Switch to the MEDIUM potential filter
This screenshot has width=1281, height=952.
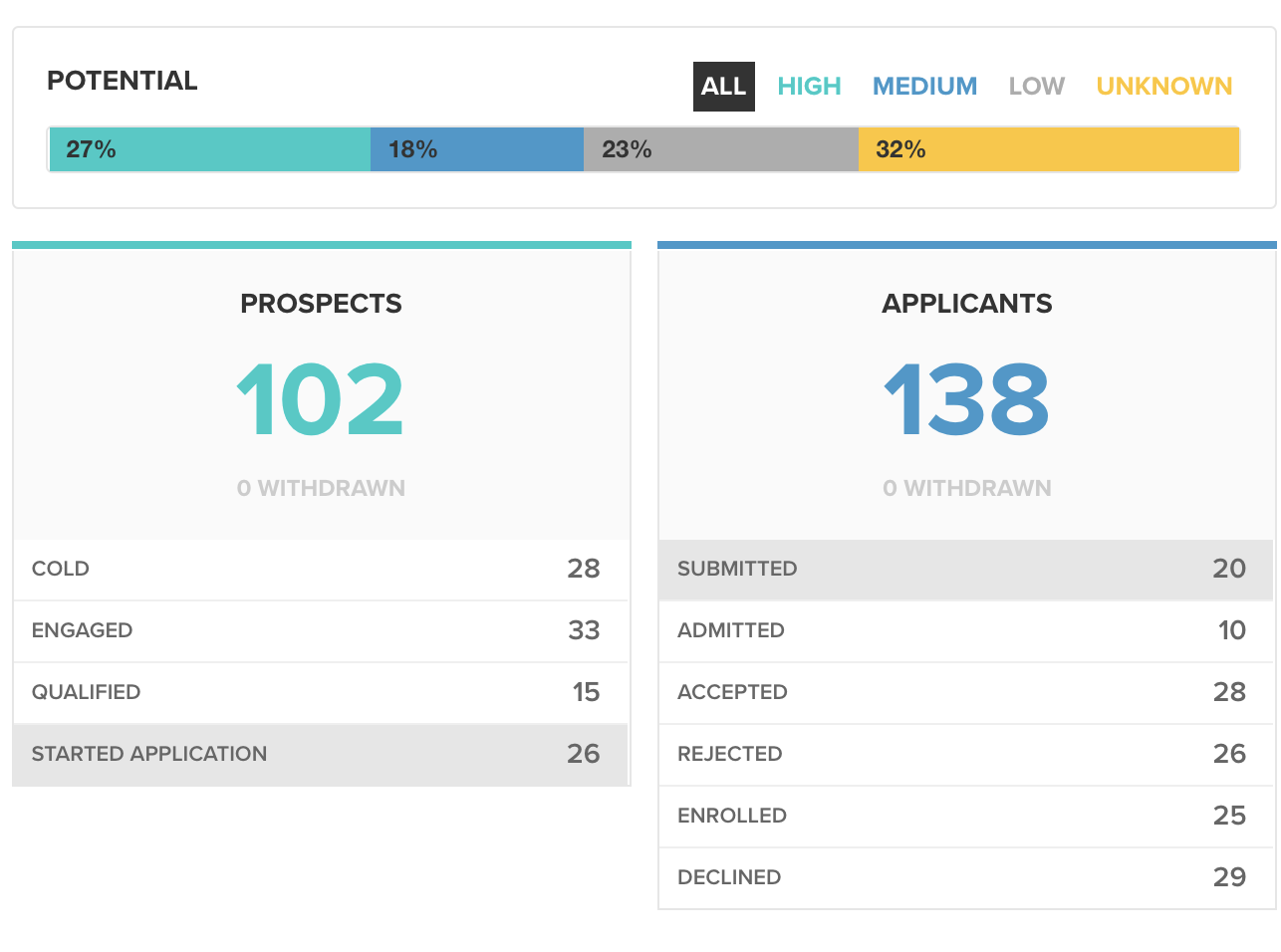pyautogui.click(x=924, y=87)
